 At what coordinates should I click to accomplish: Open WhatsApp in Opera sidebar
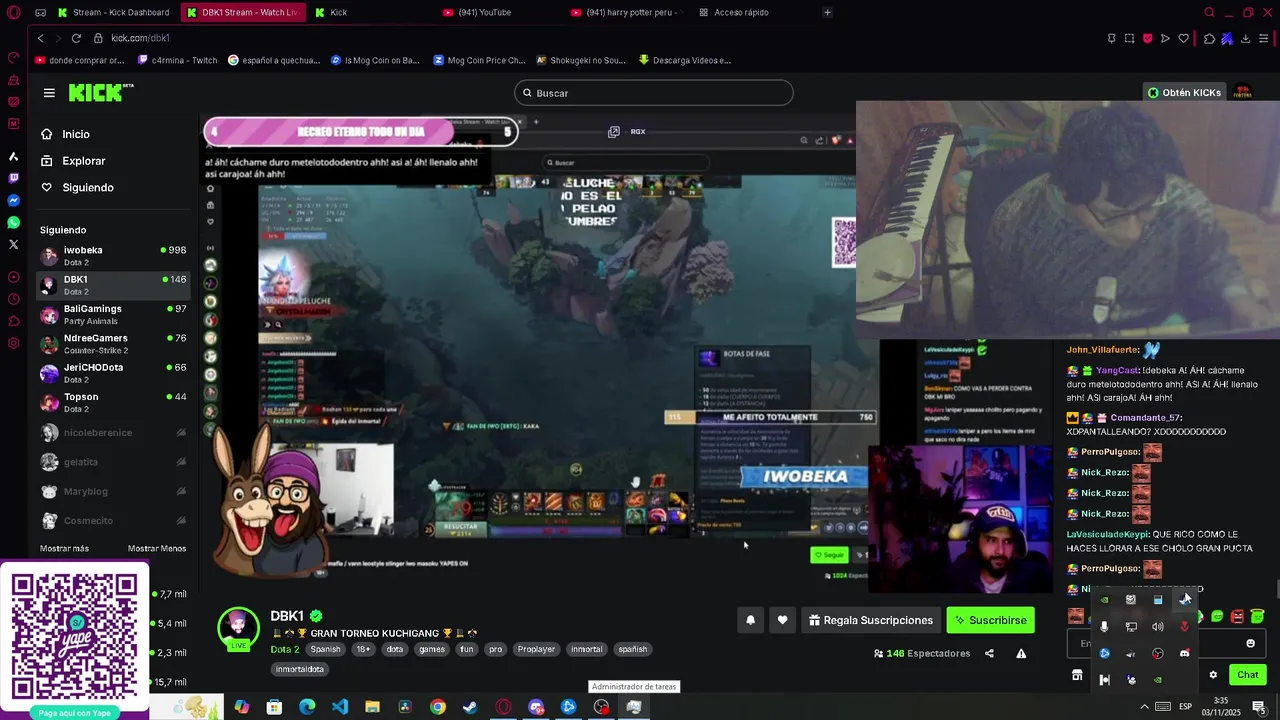[13, 222]
